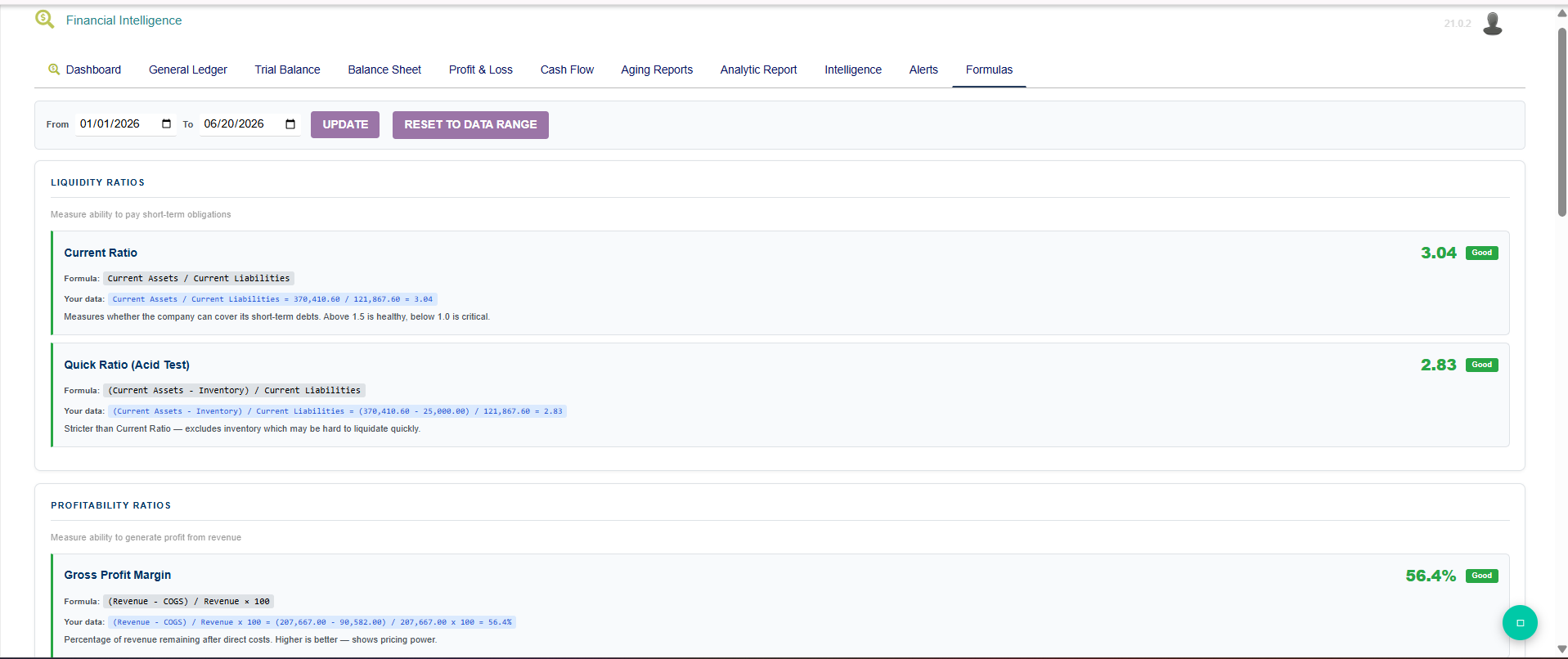
Task: Click the Gross Profit Margin formula code
Action: pos(189,602)
